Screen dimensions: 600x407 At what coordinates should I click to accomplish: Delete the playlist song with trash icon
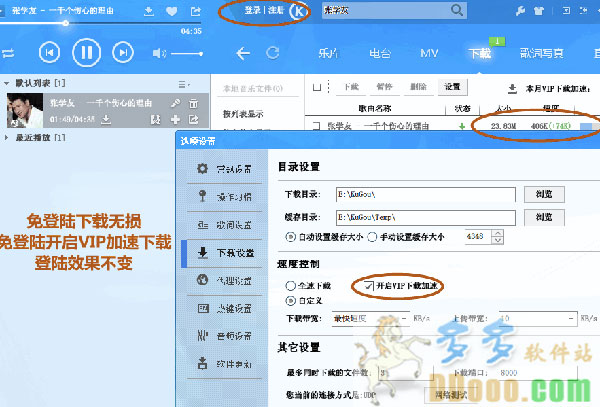[194, 103]
